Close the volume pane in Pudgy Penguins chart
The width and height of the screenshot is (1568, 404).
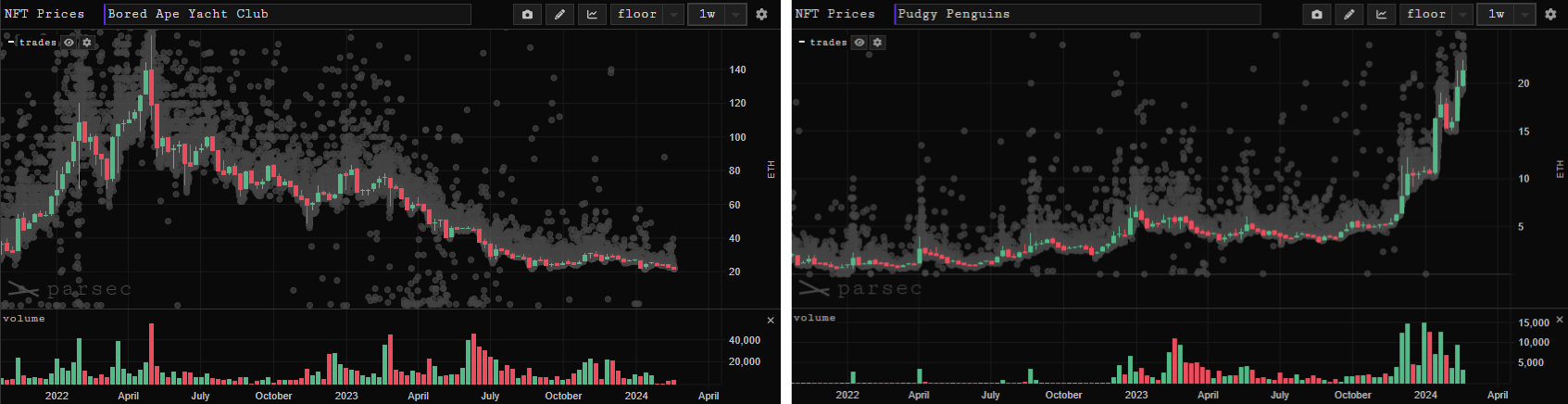tap(1560, 319)
